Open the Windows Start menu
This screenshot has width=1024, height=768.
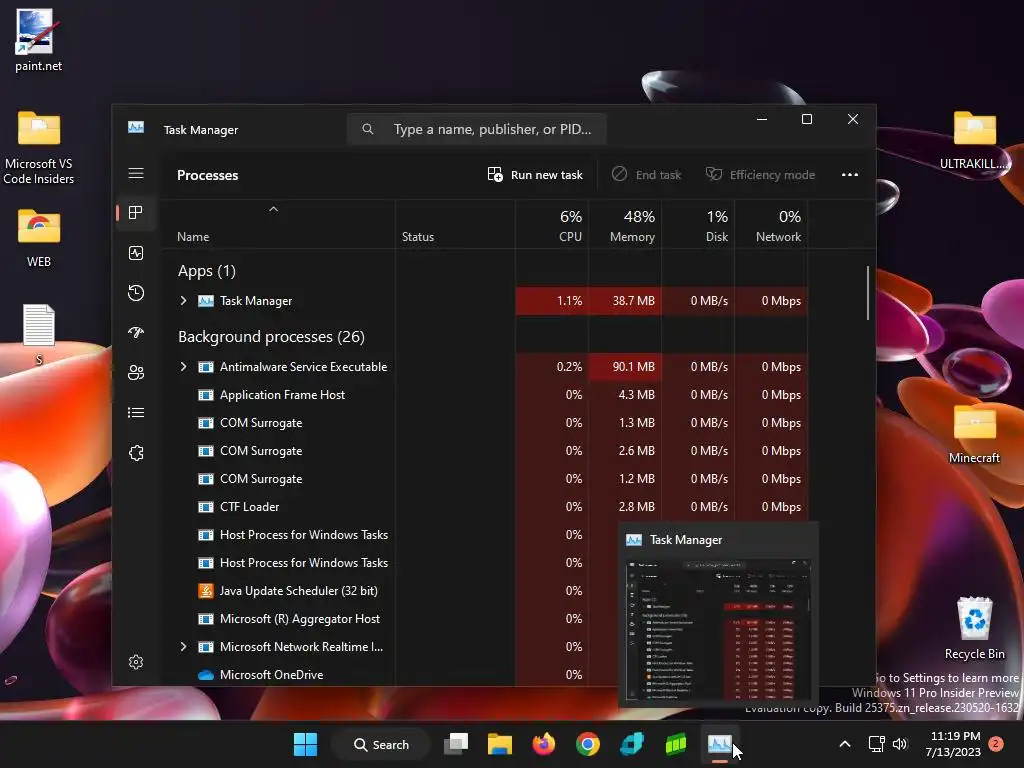click(x=305, y=744)
